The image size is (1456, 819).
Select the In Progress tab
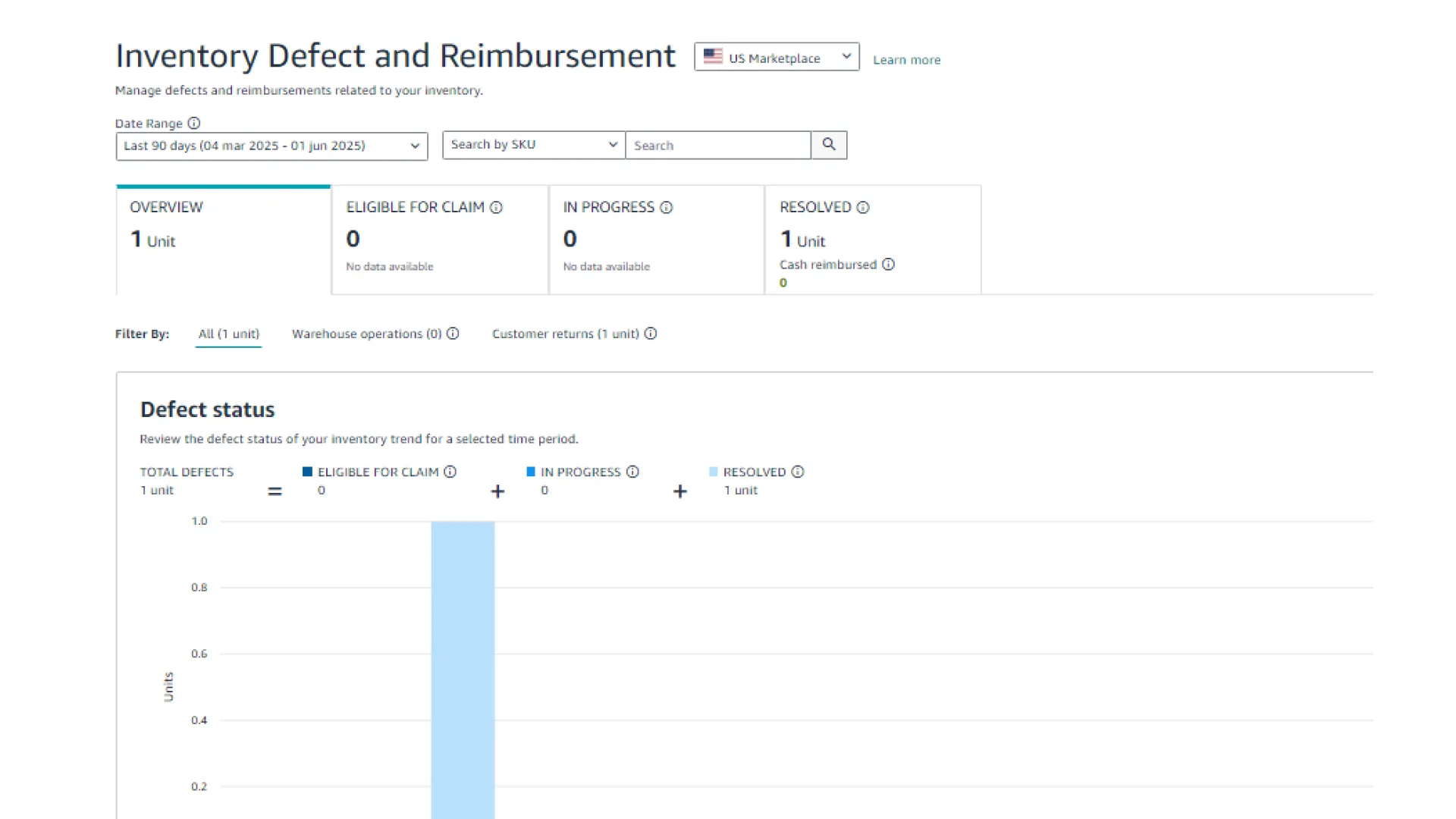click(x=656, y=239)
